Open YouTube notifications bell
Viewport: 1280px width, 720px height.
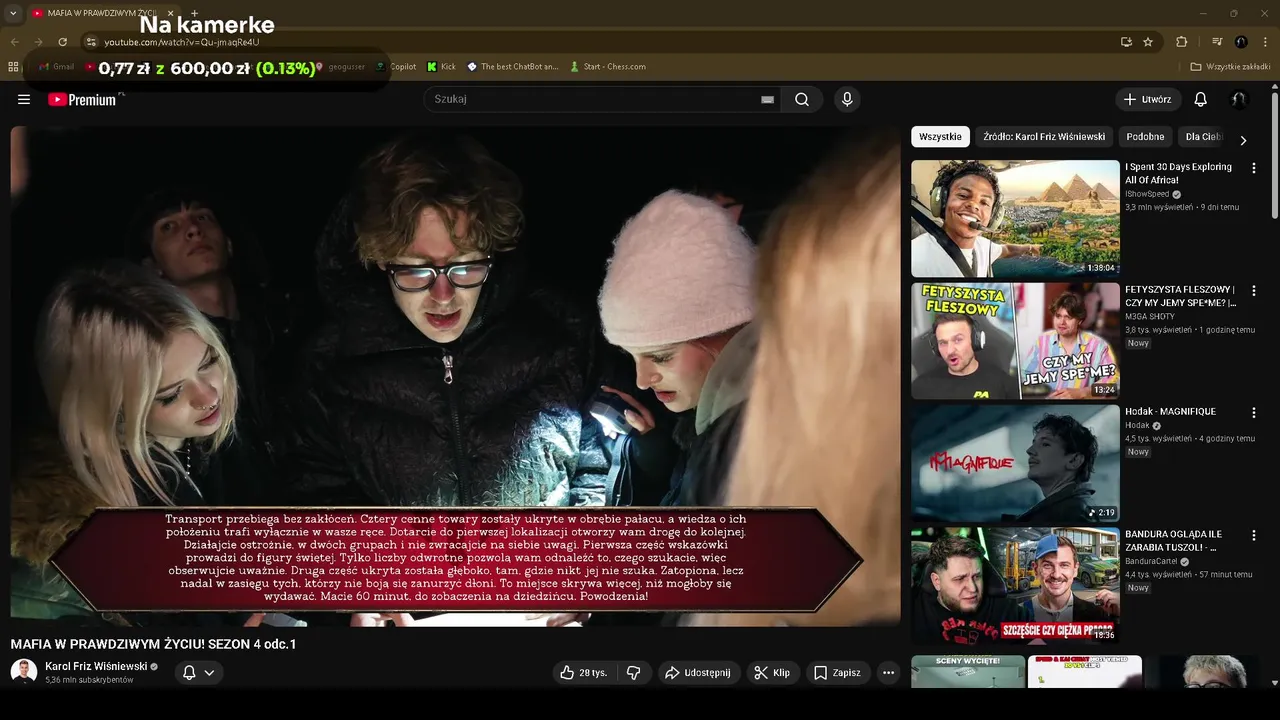pyautogui.click(x=1201, y=99)
